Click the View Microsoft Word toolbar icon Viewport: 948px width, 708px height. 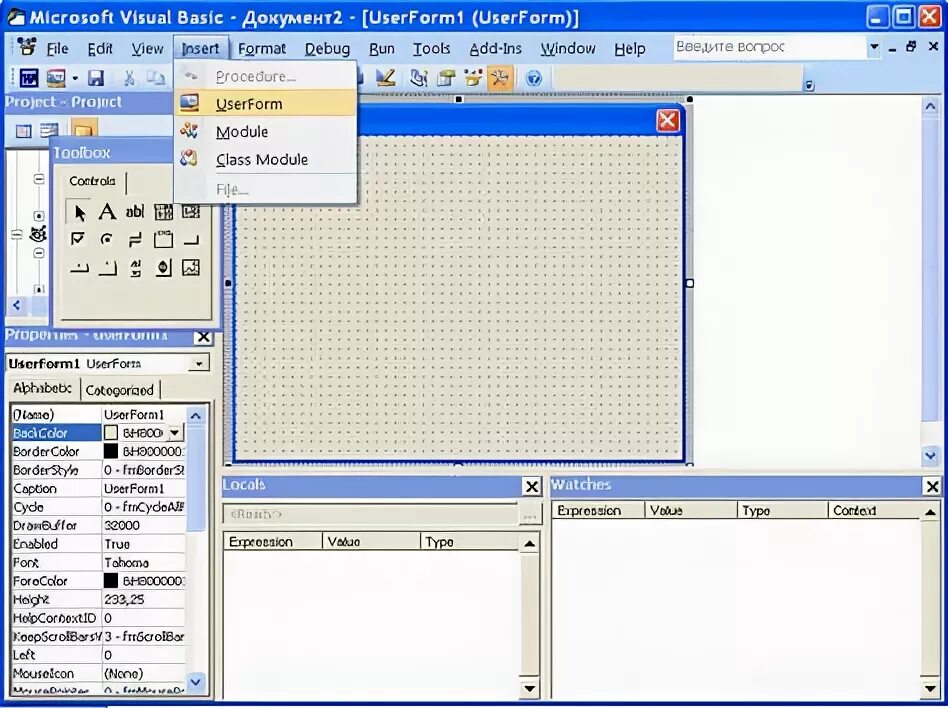[x=28, y=78]
